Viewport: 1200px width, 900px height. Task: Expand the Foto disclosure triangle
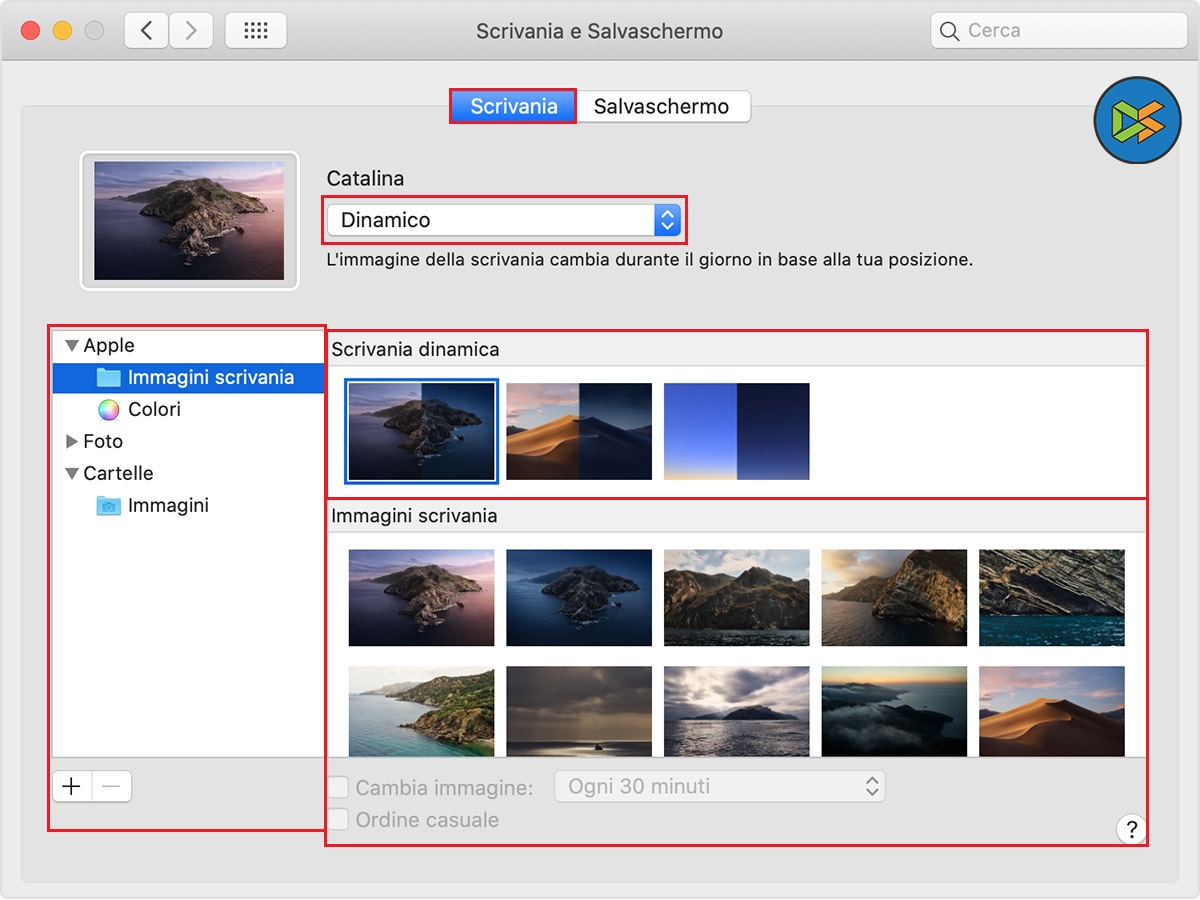(x=71, y=441)
